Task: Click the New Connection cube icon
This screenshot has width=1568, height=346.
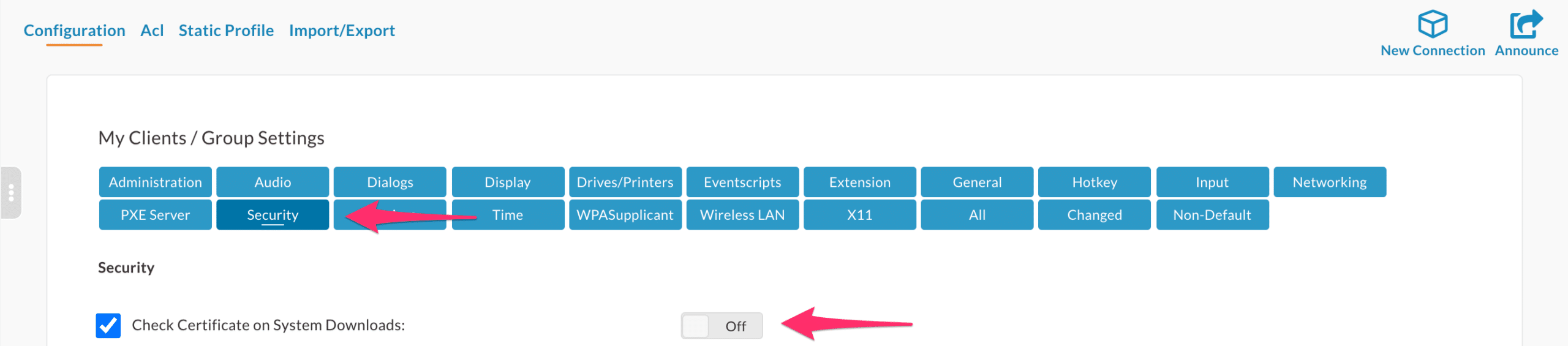Action: 1432,24
